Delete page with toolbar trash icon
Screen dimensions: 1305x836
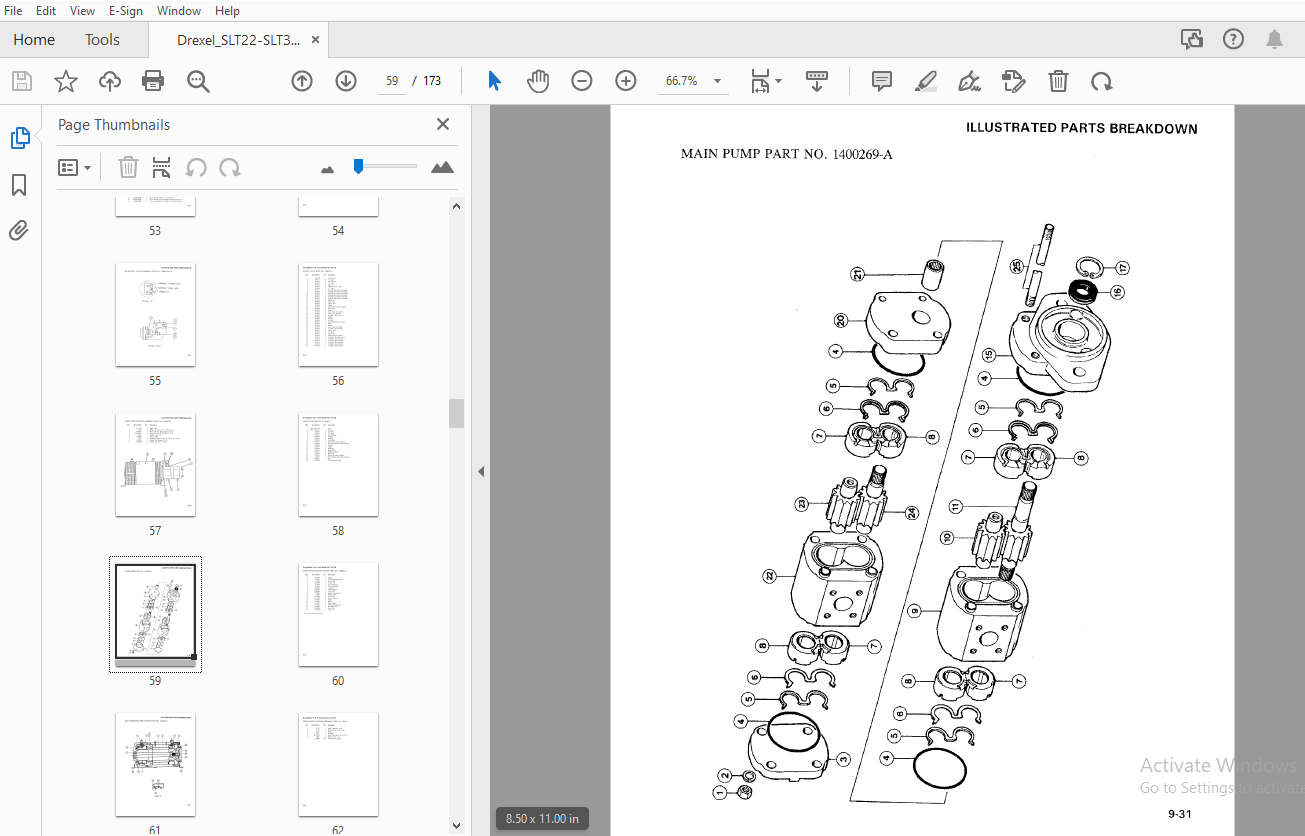coord(1058,81)
